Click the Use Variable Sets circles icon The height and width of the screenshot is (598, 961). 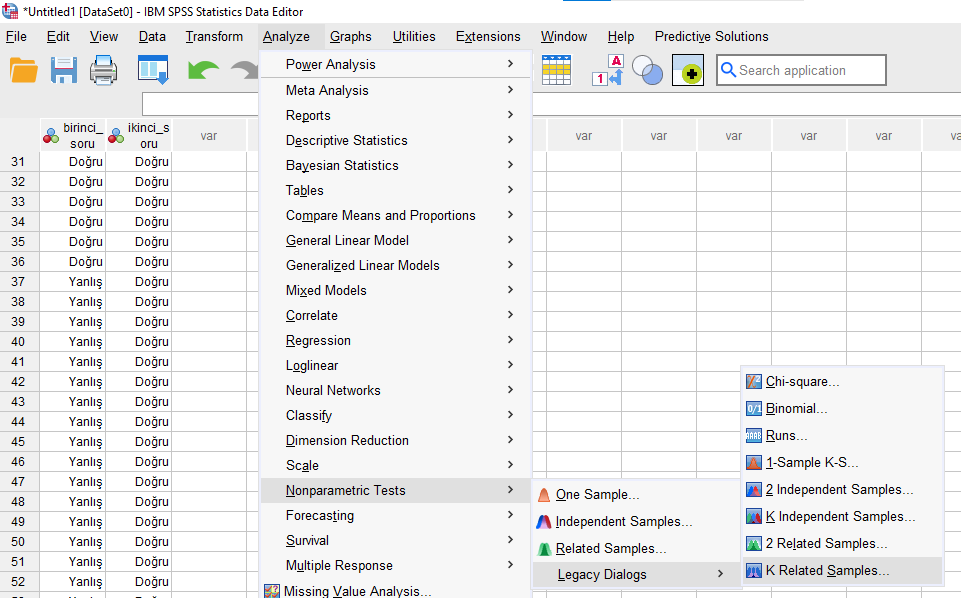pyautogui.click(x=647, y=71)
